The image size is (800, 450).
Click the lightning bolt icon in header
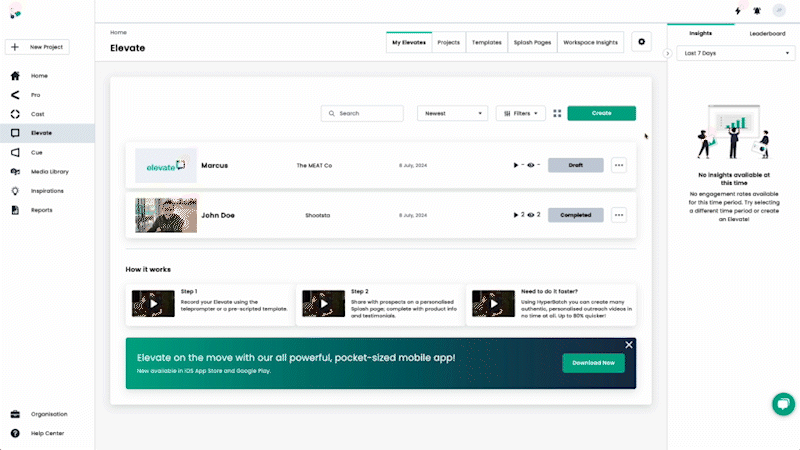click(x=738, y=11)
